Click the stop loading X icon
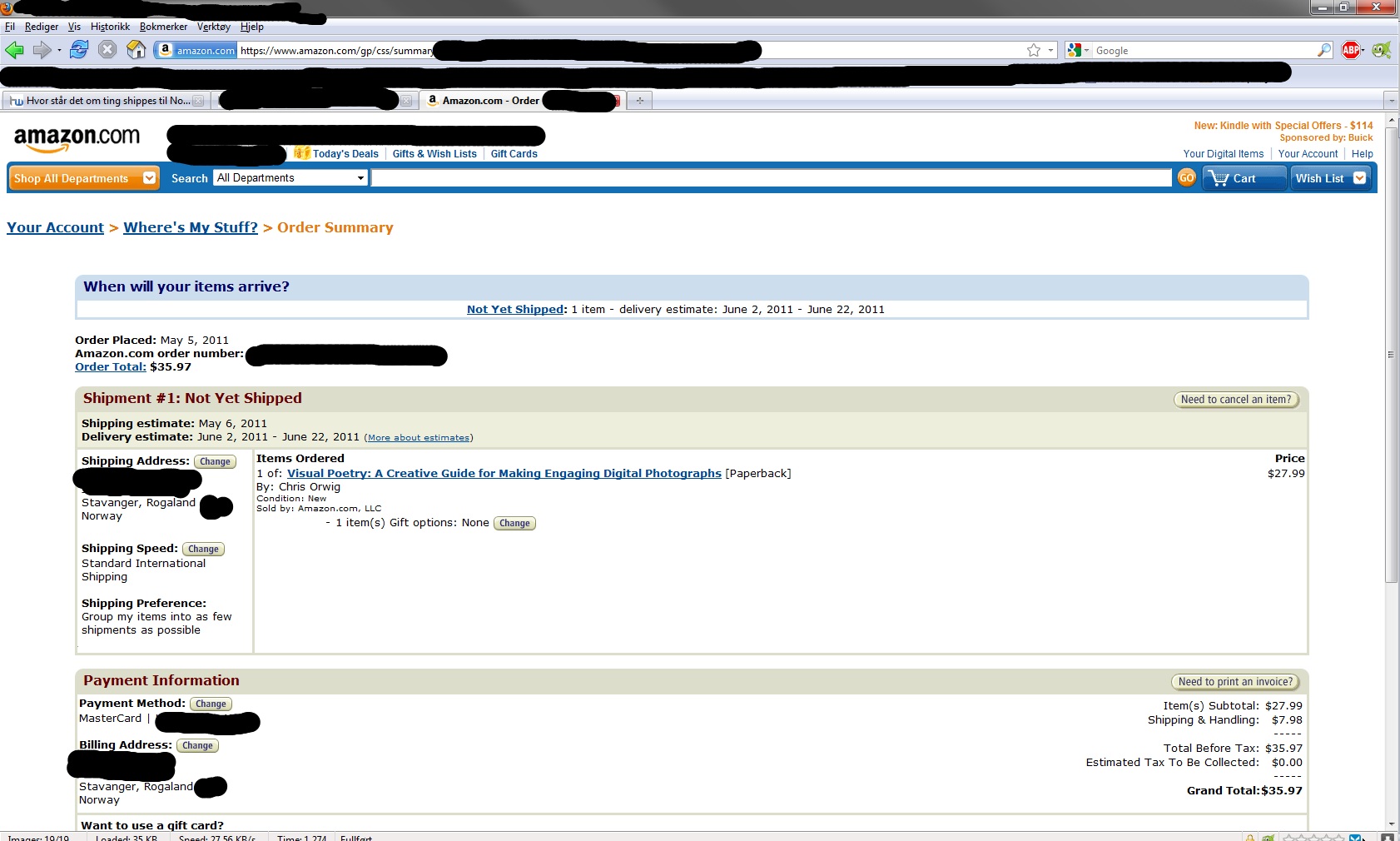 point(107,50)
